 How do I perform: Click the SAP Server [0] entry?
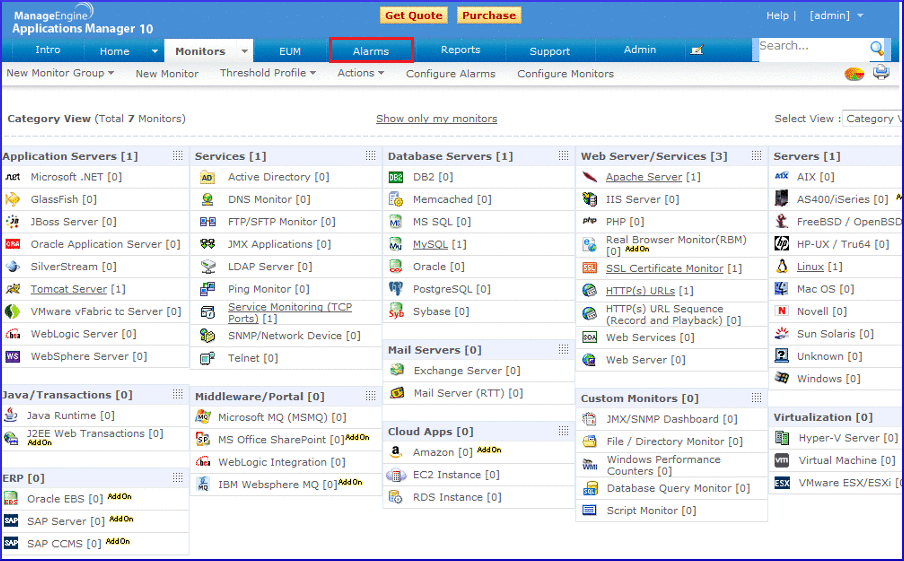(x=66, y=521)
